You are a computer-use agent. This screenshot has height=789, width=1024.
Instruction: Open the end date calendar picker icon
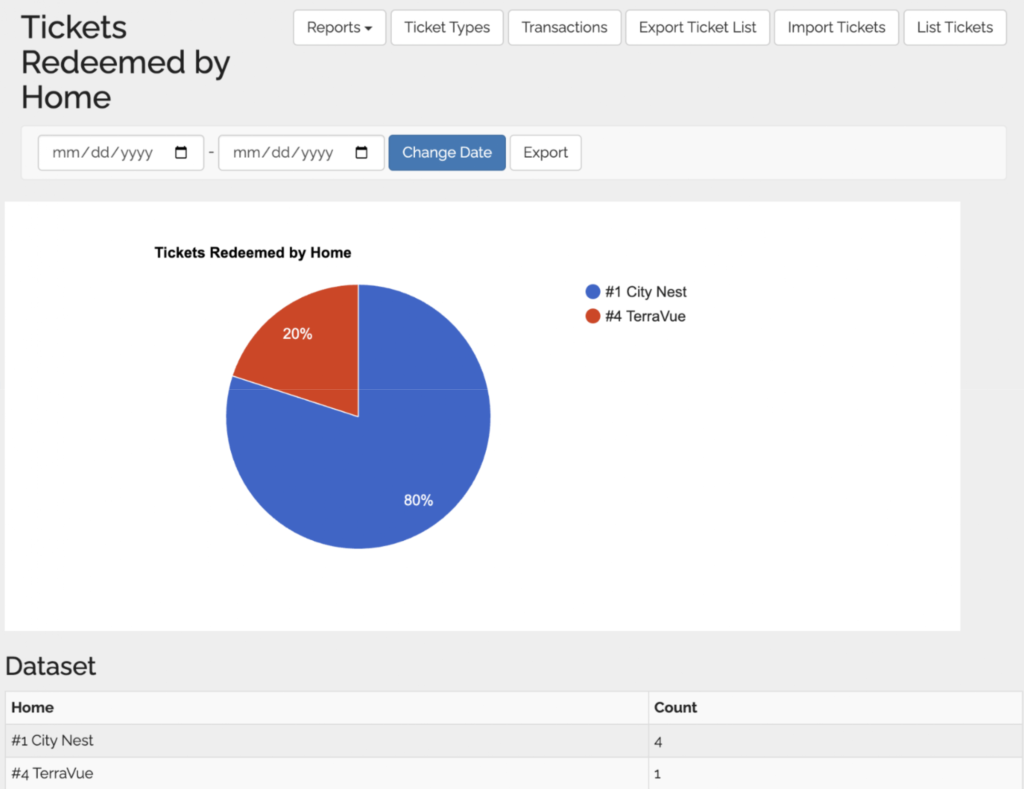(362, 153)
